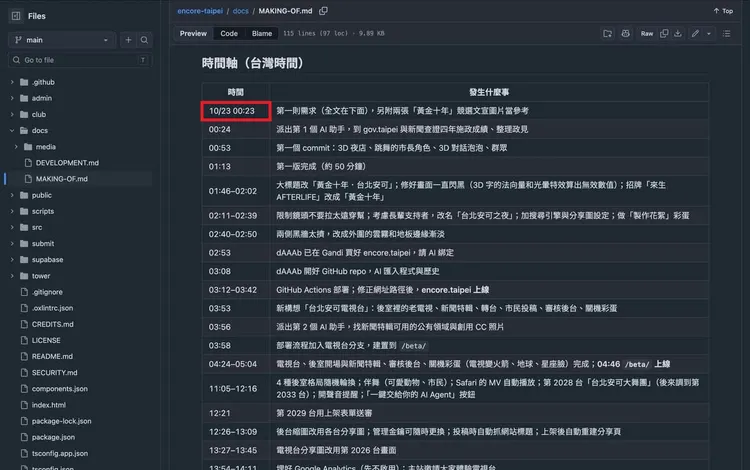Click the 時間軸（台灣時間）heading
Viewport: 750px width, 470px height.
pyautogui.click(x=253, y=63)
